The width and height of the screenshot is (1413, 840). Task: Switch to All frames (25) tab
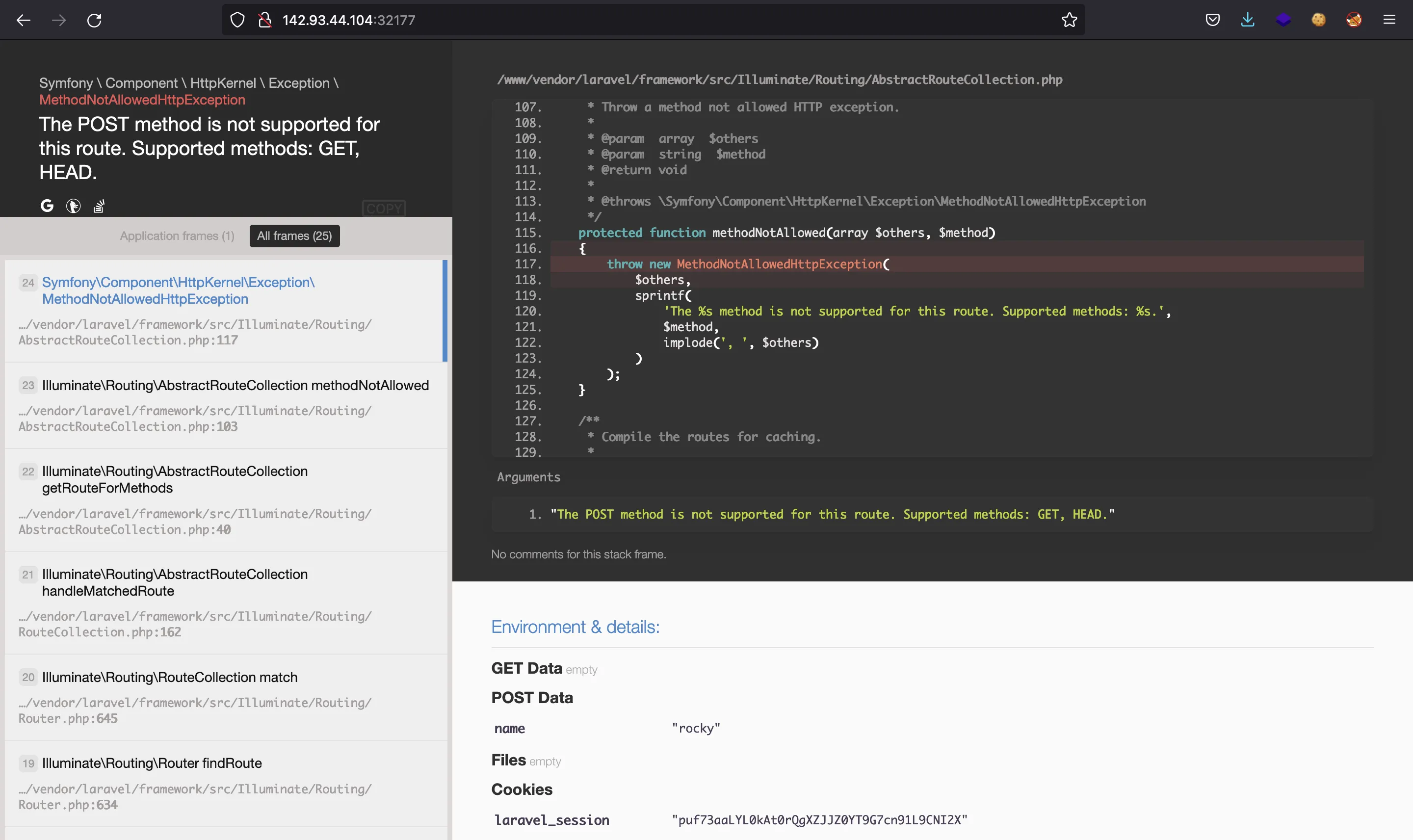(x=294, y=236)
